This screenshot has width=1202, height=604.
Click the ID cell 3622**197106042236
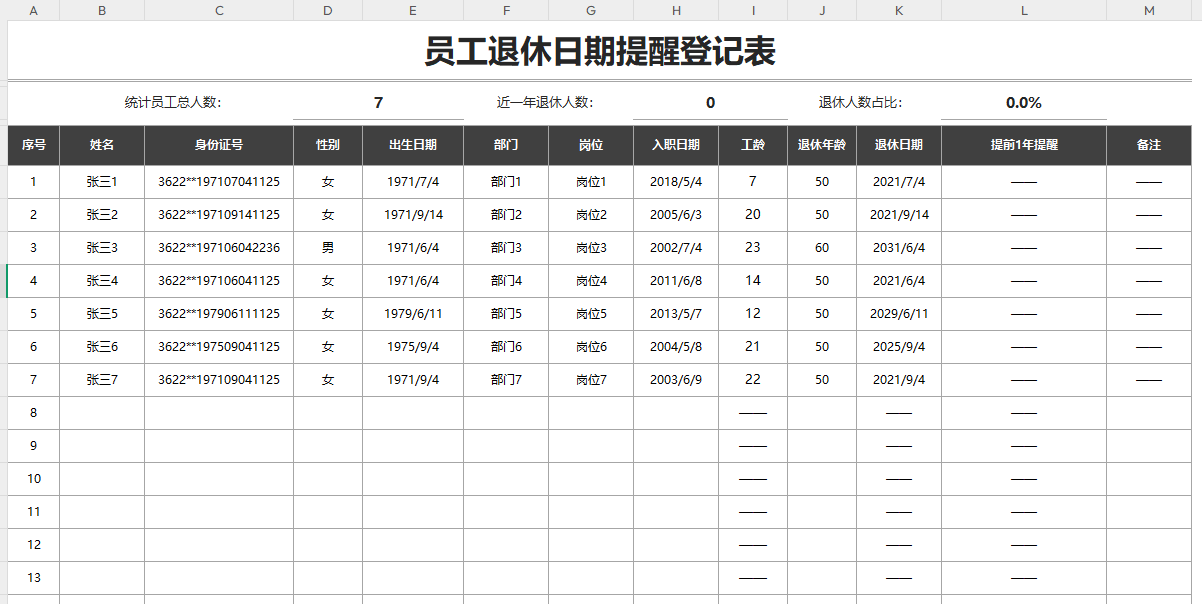coord(218,247)
